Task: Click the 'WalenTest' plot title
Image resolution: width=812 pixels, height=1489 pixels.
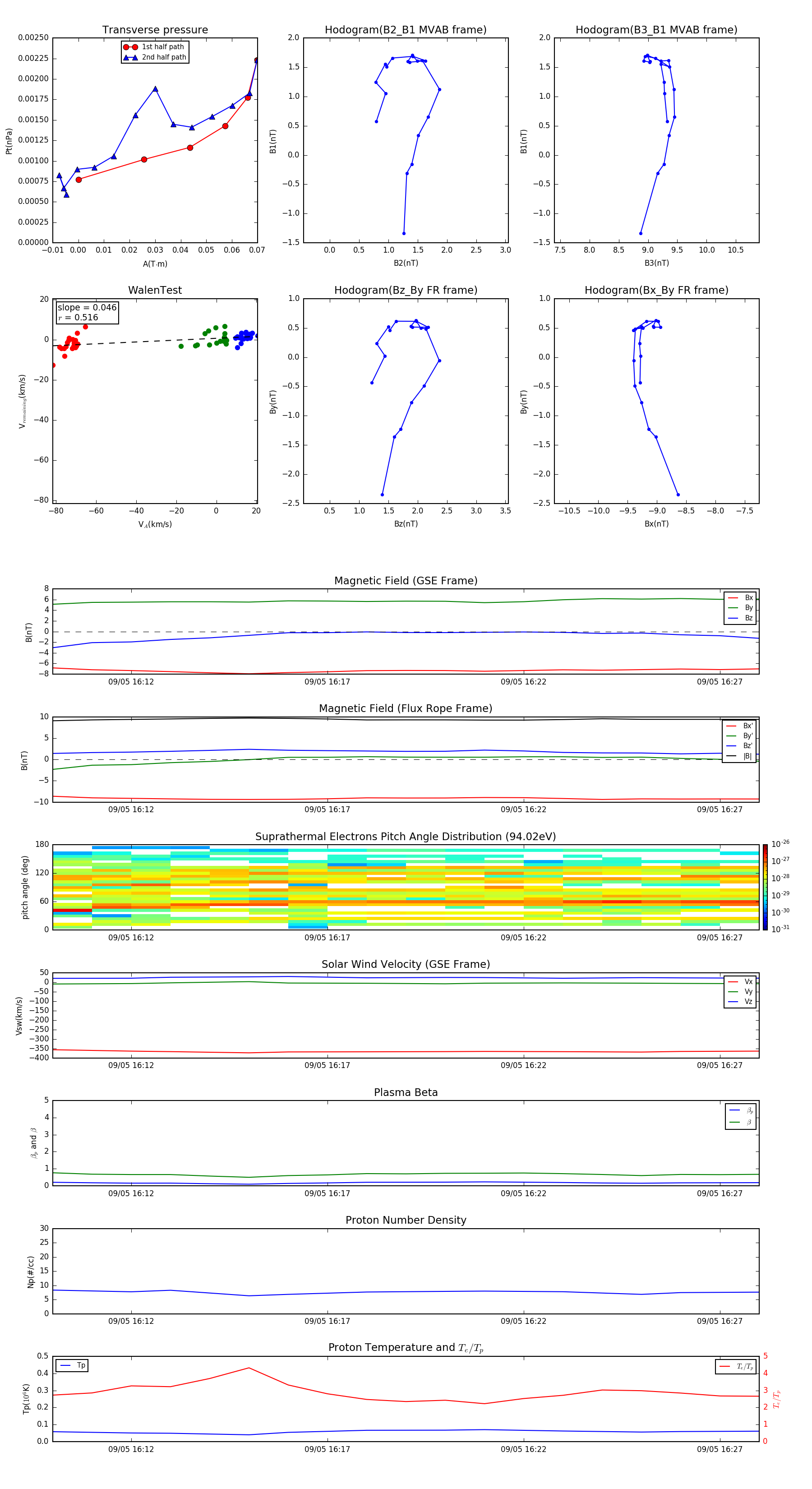Action: click(155, 290)
